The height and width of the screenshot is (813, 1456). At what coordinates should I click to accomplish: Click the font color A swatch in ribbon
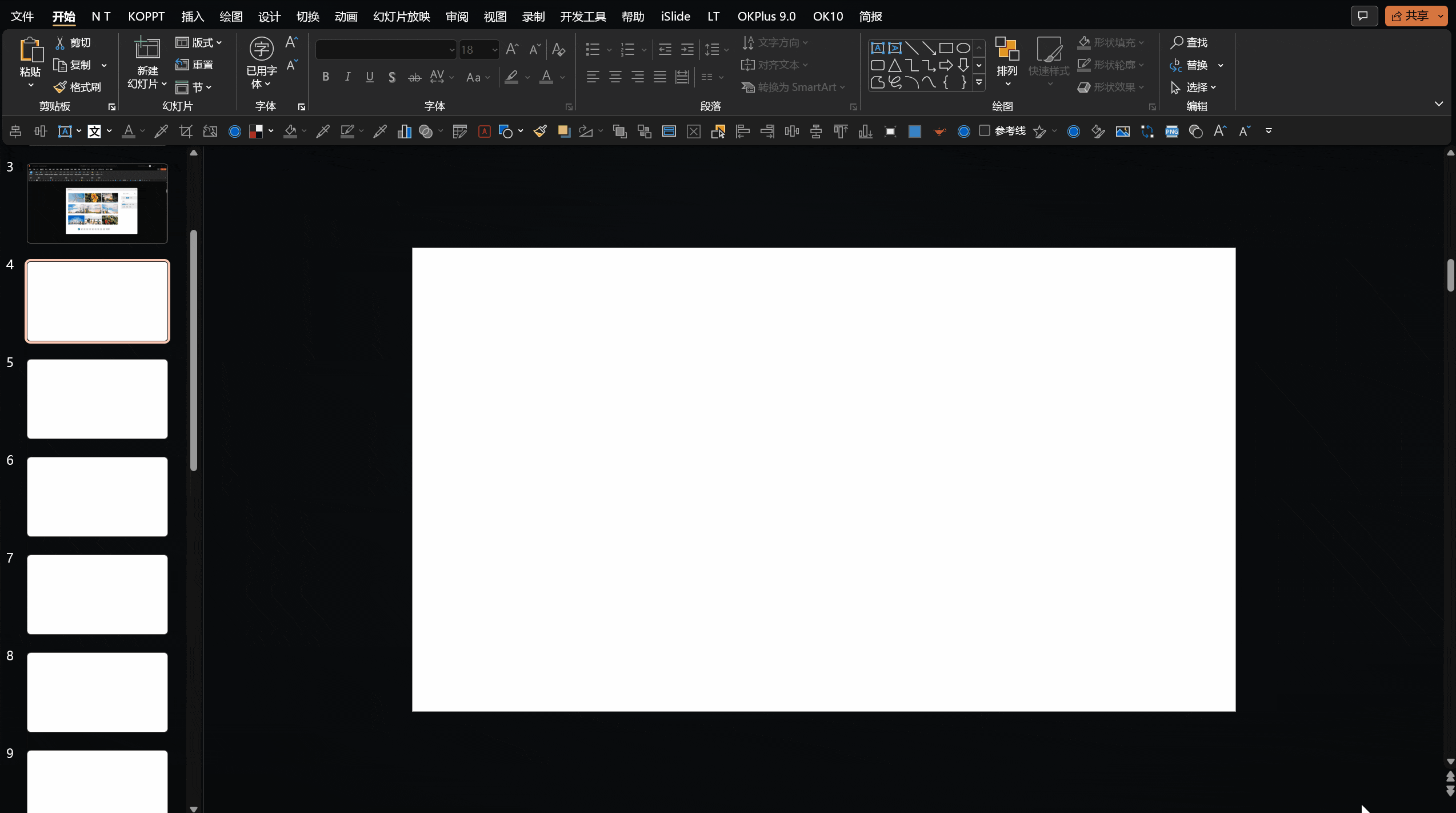click(546, 77)
